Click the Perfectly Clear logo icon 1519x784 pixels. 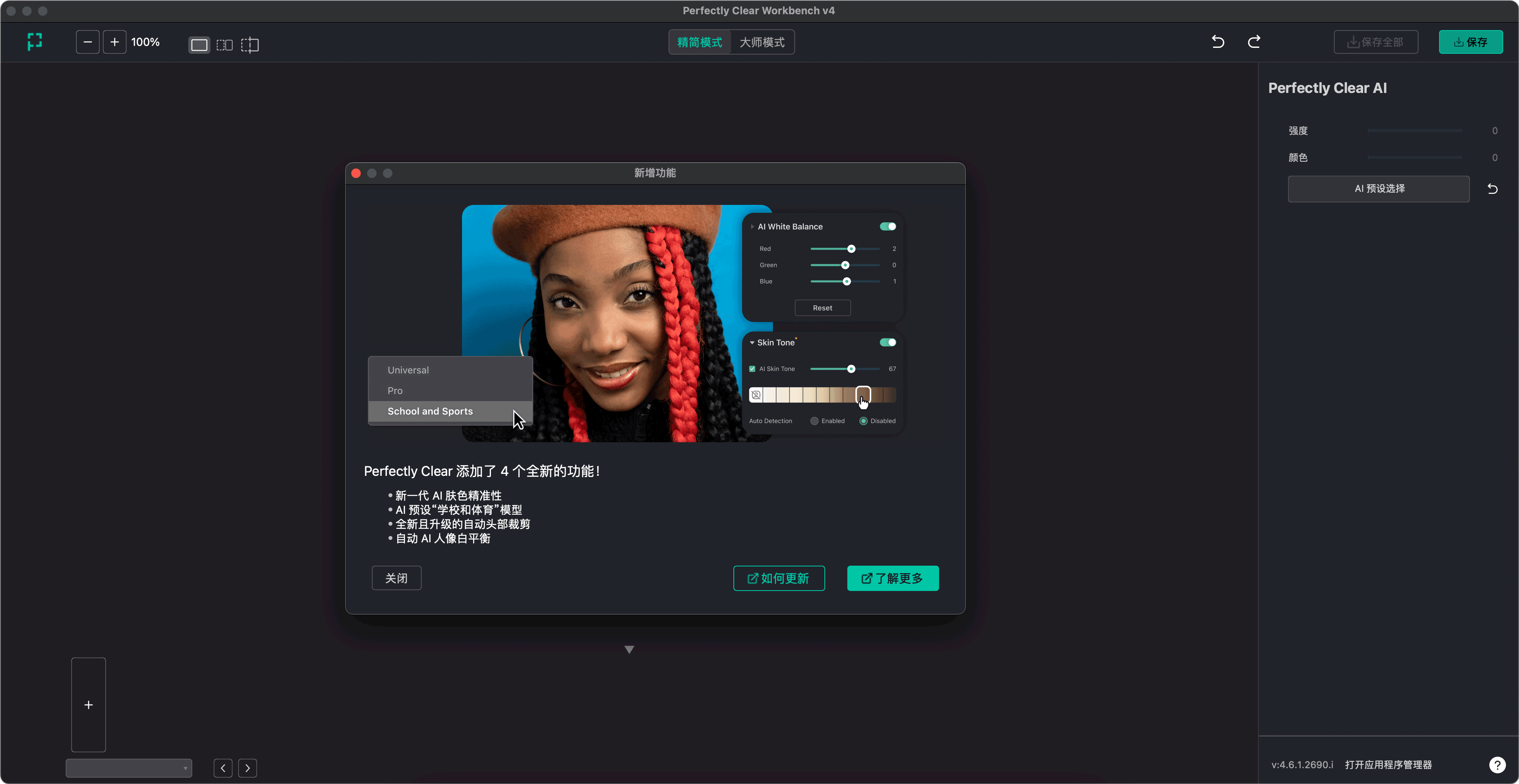35,42
